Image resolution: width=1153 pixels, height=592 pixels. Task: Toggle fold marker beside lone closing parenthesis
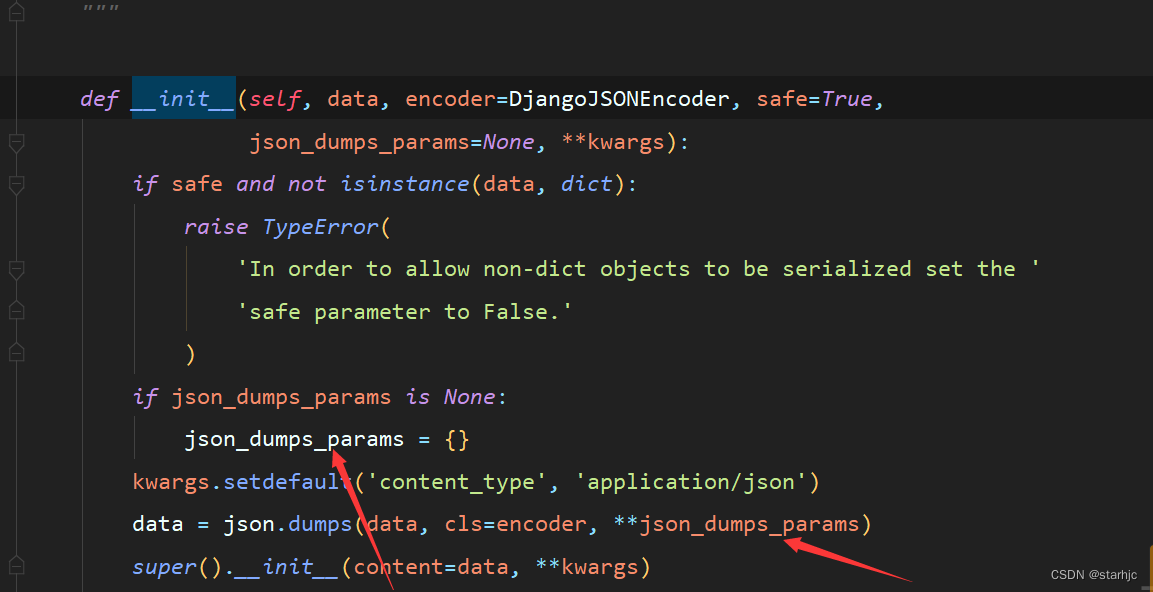pos(16,354)
